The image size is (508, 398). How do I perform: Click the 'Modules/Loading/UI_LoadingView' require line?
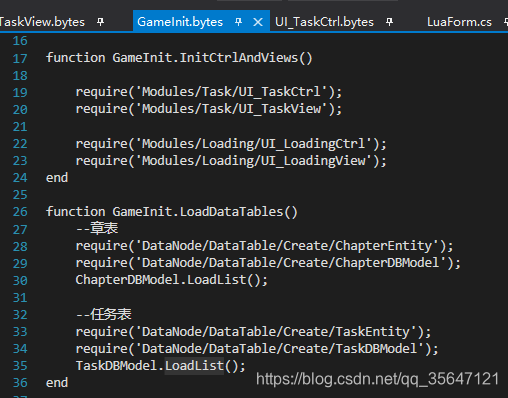coord(231,161)
